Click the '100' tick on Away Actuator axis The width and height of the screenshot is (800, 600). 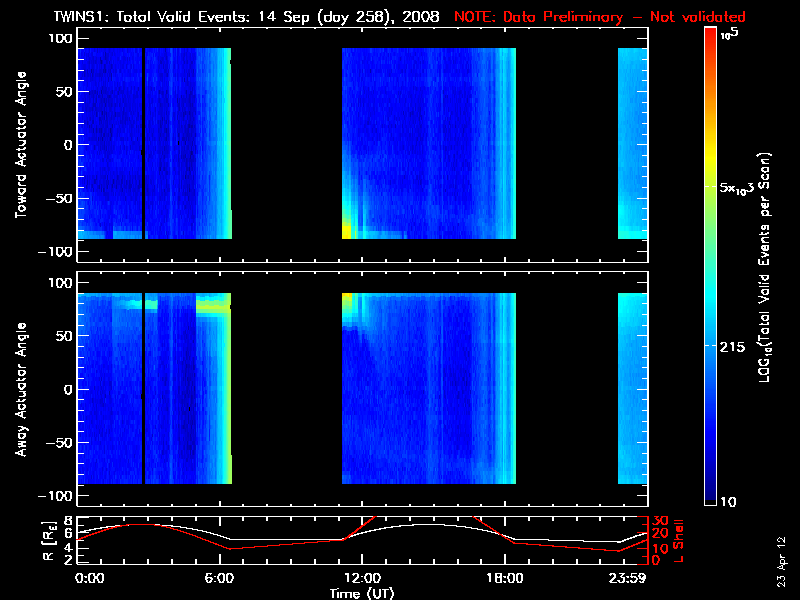point(61,283)
